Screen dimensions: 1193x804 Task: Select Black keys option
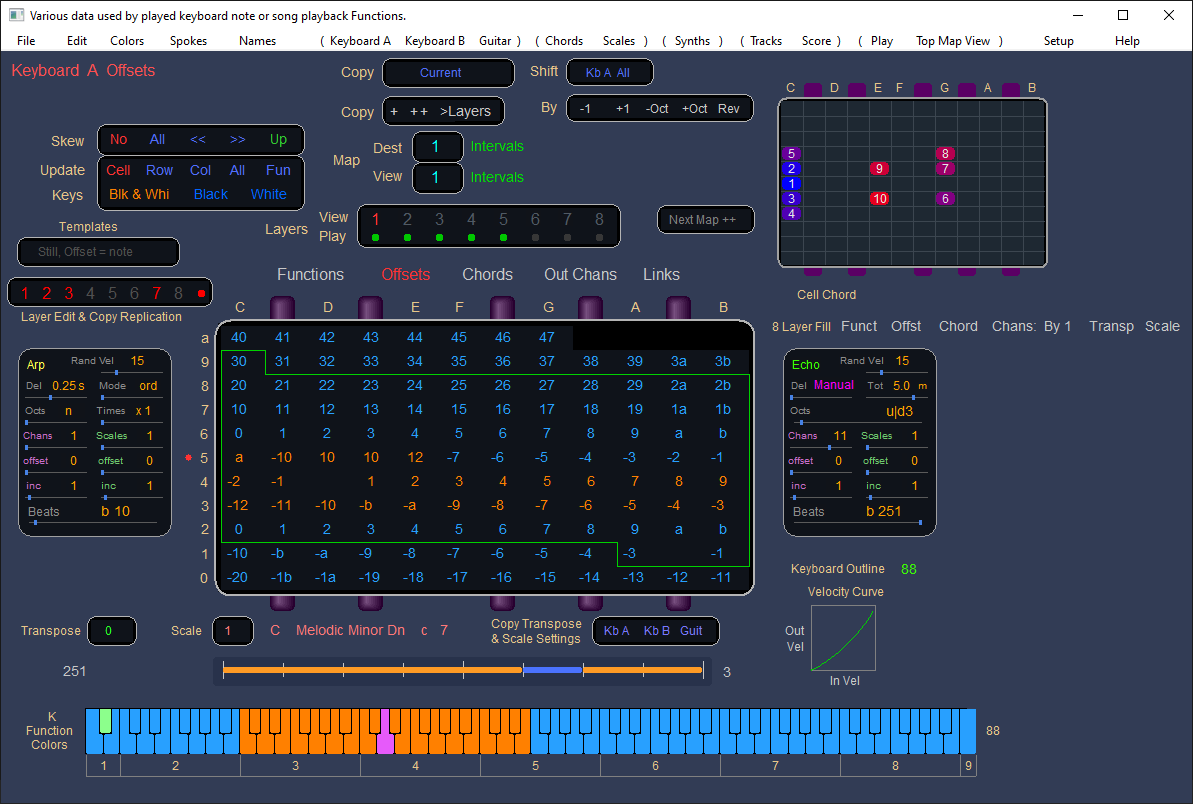pyautogui.click(x=211, y=194)
